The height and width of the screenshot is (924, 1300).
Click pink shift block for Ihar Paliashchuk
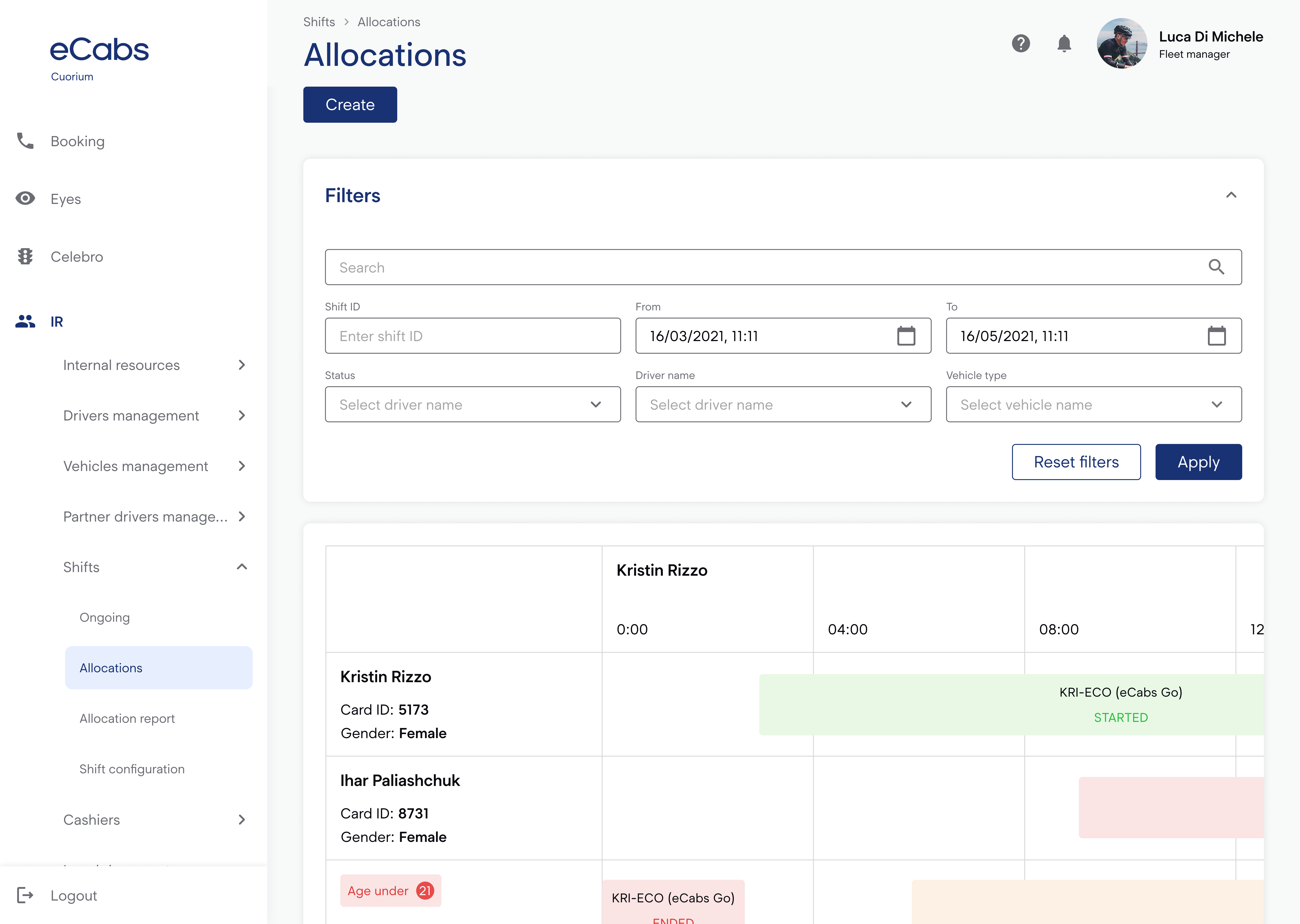[1171, 807]
